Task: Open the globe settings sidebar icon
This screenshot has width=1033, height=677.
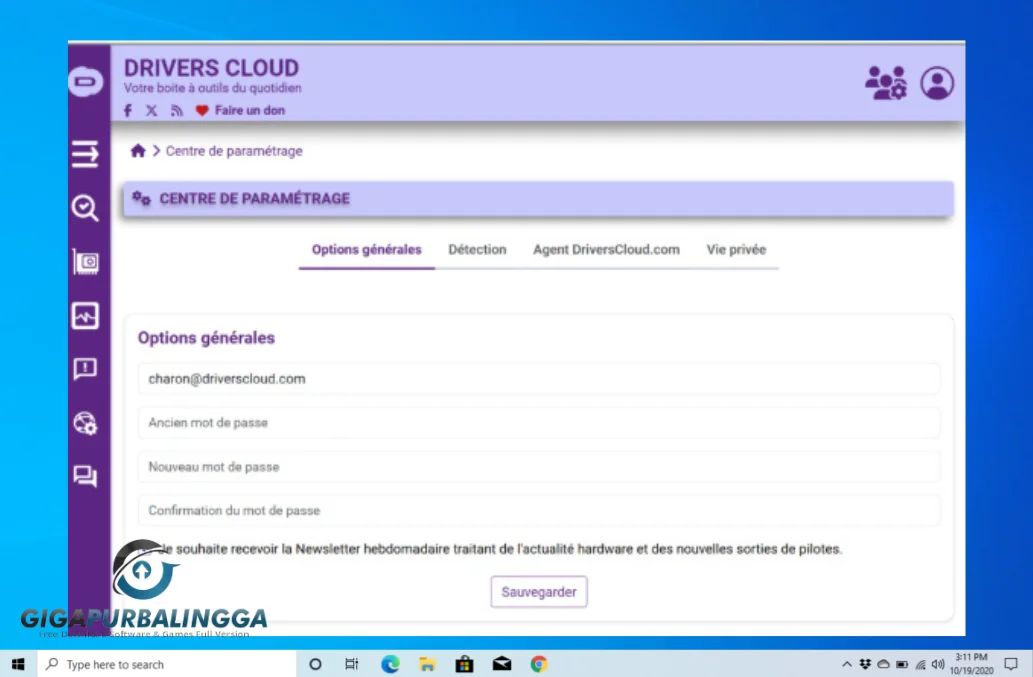Action: click(85, 423)
